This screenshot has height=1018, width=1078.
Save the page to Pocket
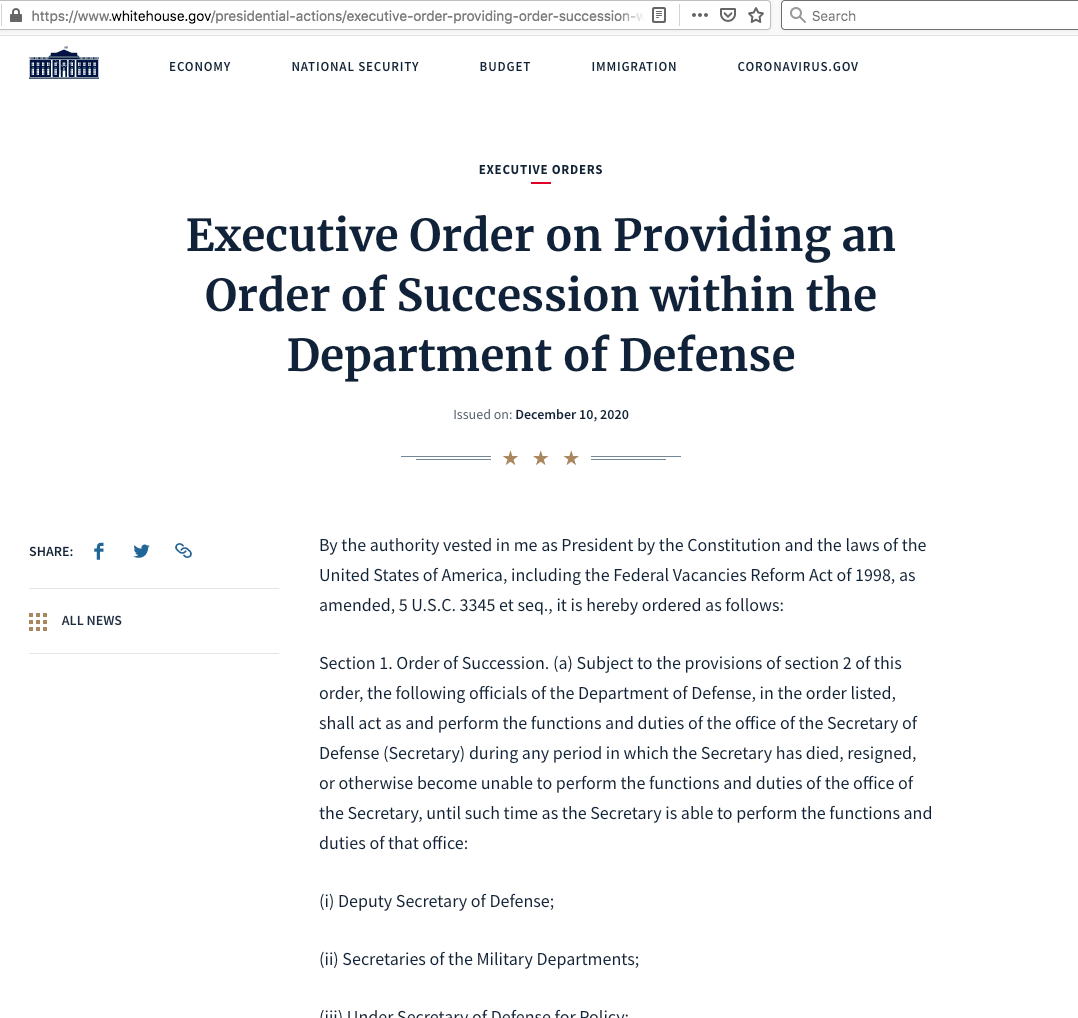[728, 15]
